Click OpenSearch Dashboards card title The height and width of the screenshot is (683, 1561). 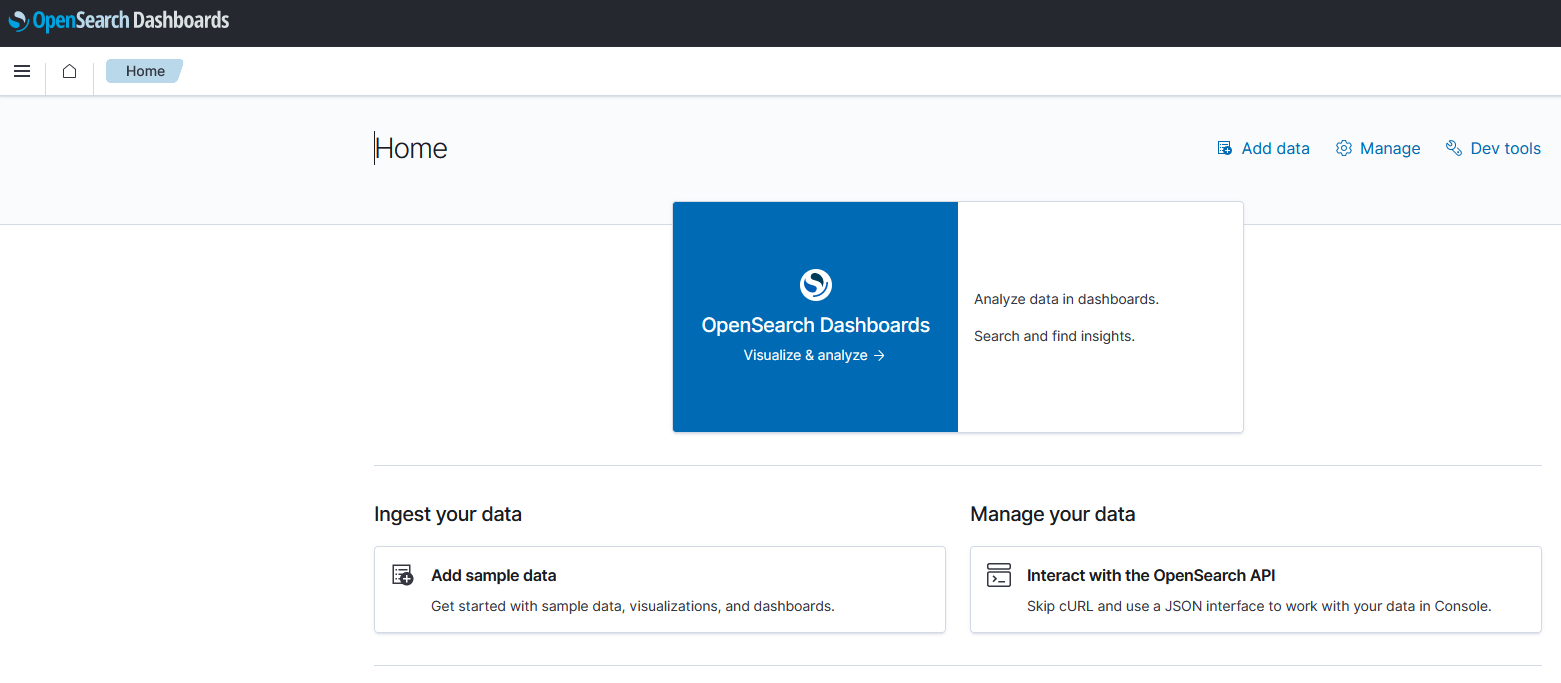(816, 325)
